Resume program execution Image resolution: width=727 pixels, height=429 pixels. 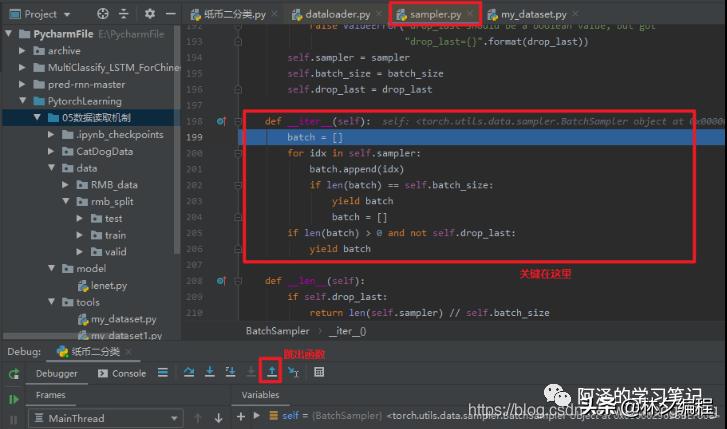pyautogui.click(x=13, y=398)
